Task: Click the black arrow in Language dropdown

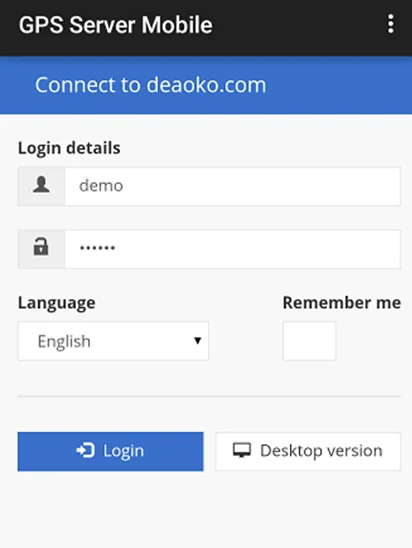Action: tap(197, 340)
